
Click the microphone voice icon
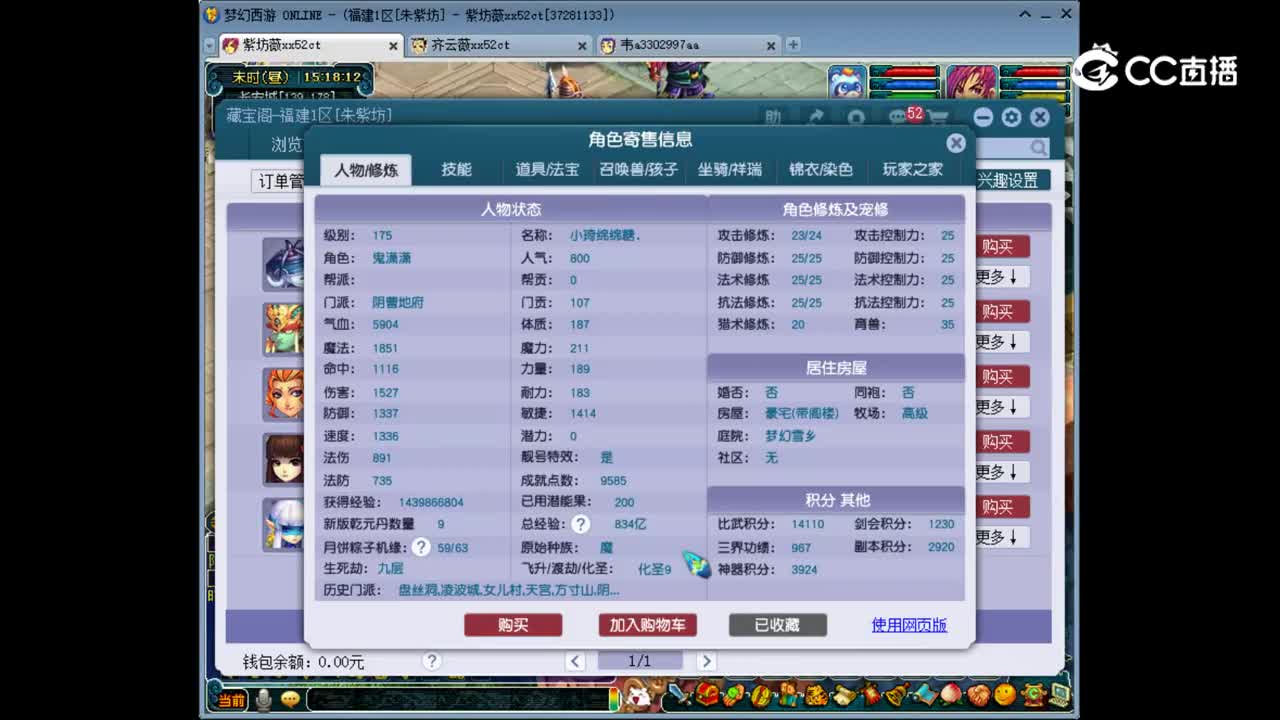(x=264, y=700)
